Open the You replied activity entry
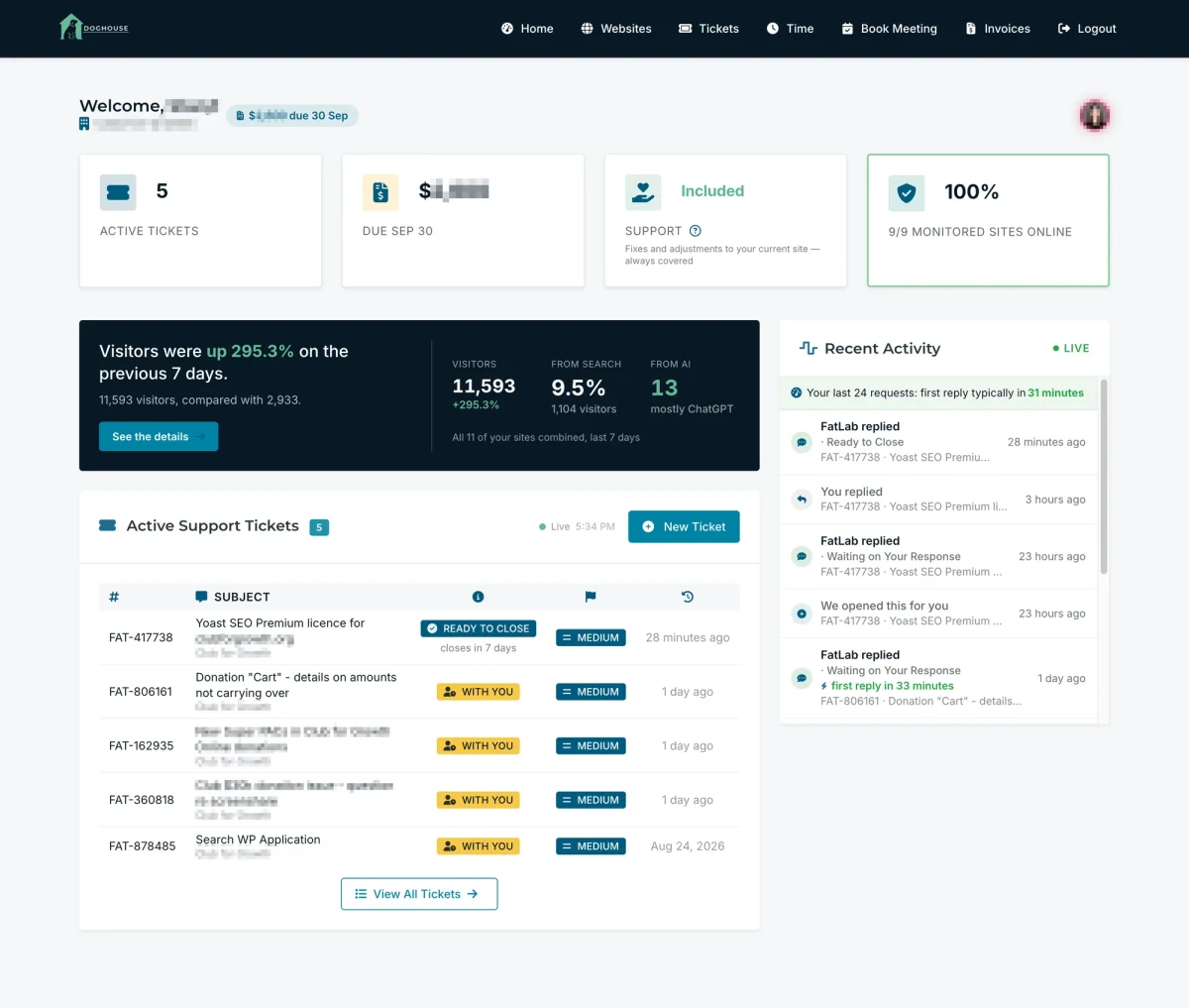The image size is (1189, 1008). click(x=939, y=500)
